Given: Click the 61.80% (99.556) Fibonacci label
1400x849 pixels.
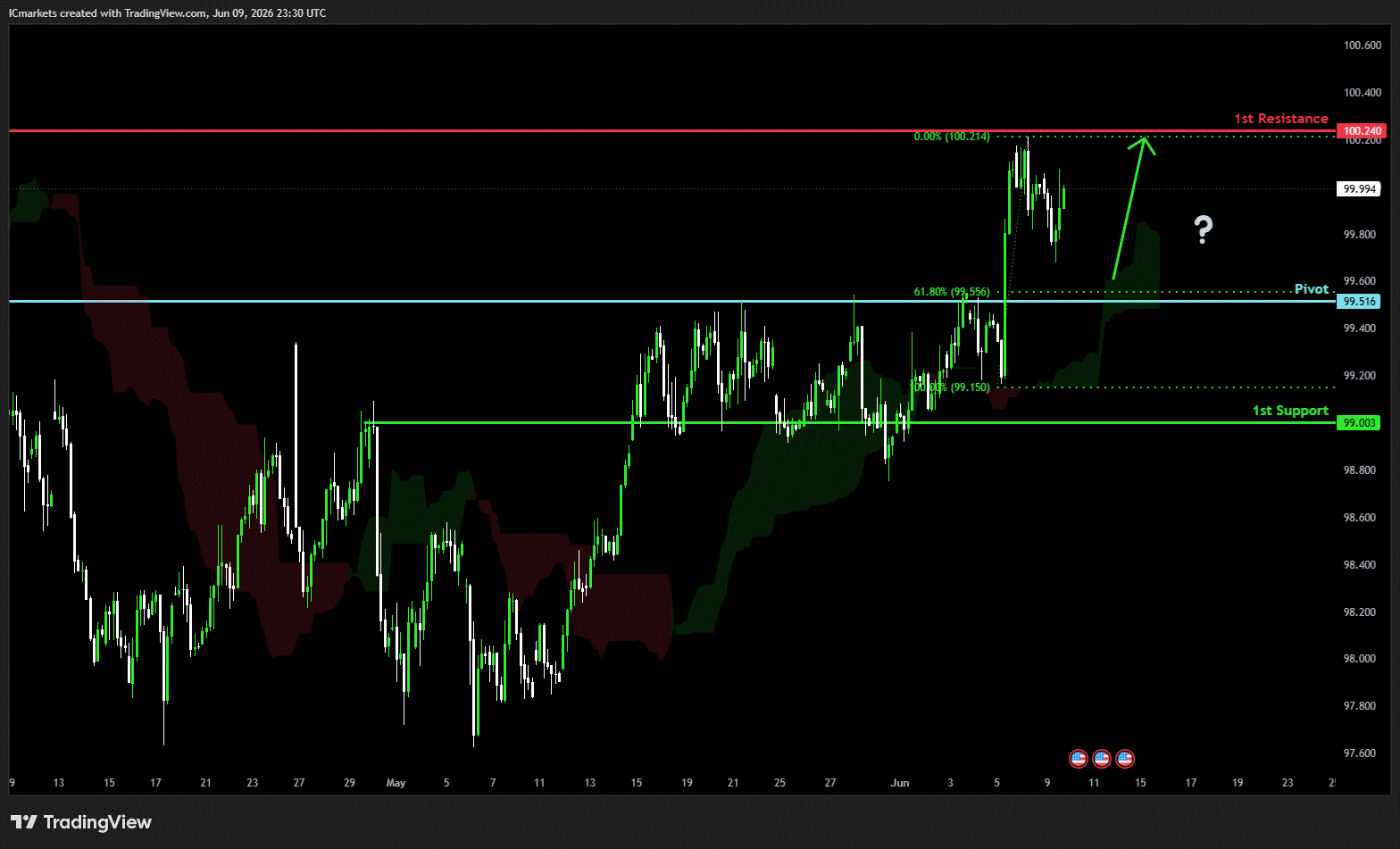Looking at the screenshot, I should coord(952,292).
